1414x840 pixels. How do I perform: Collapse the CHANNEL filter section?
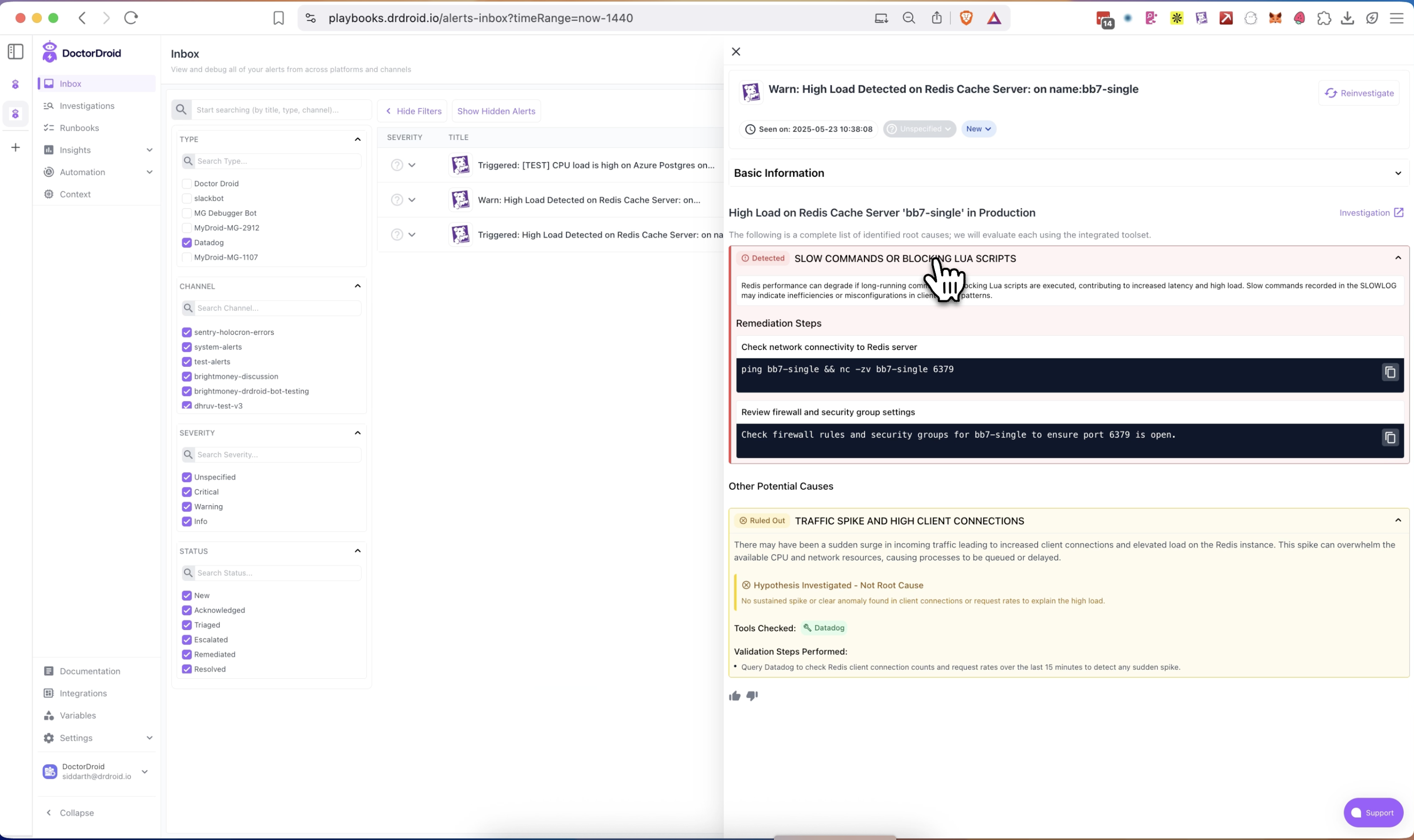[x=357, y=286]
